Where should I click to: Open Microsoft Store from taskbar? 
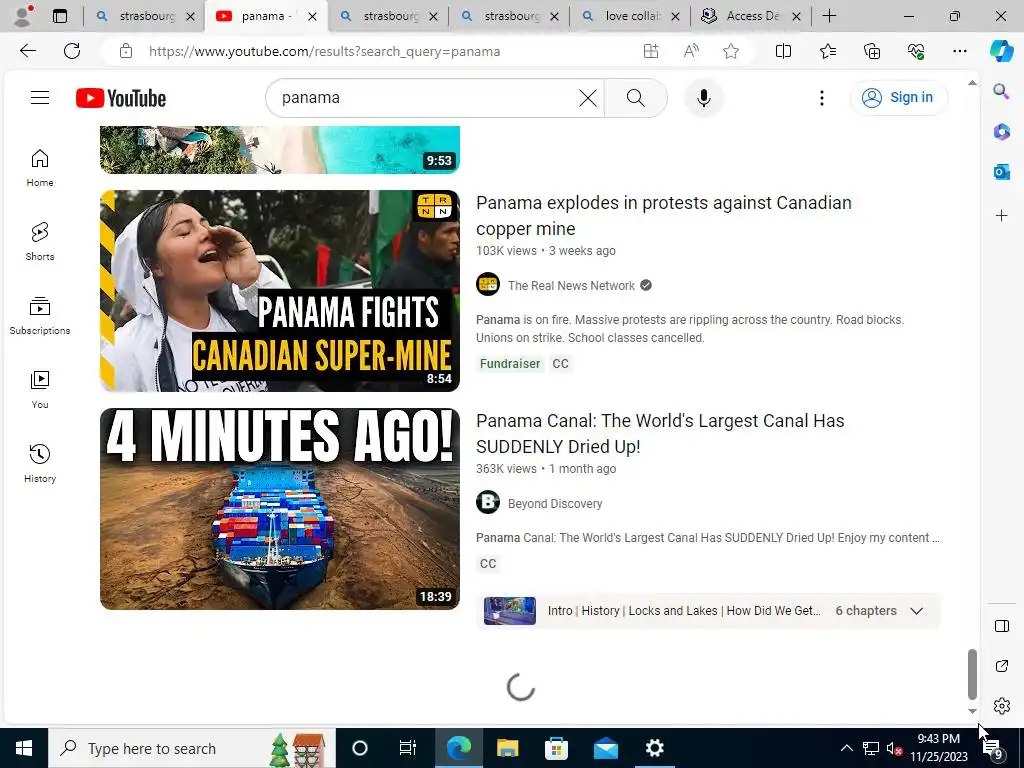556,748
